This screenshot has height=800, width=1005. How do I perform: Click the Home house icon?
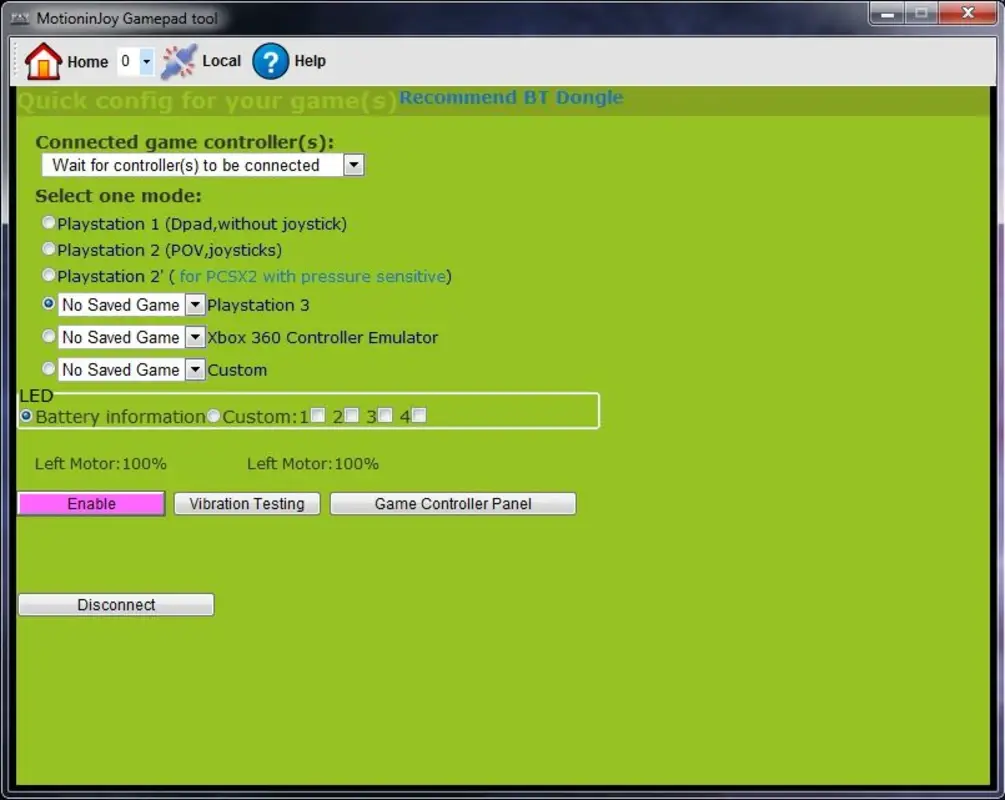42,61
